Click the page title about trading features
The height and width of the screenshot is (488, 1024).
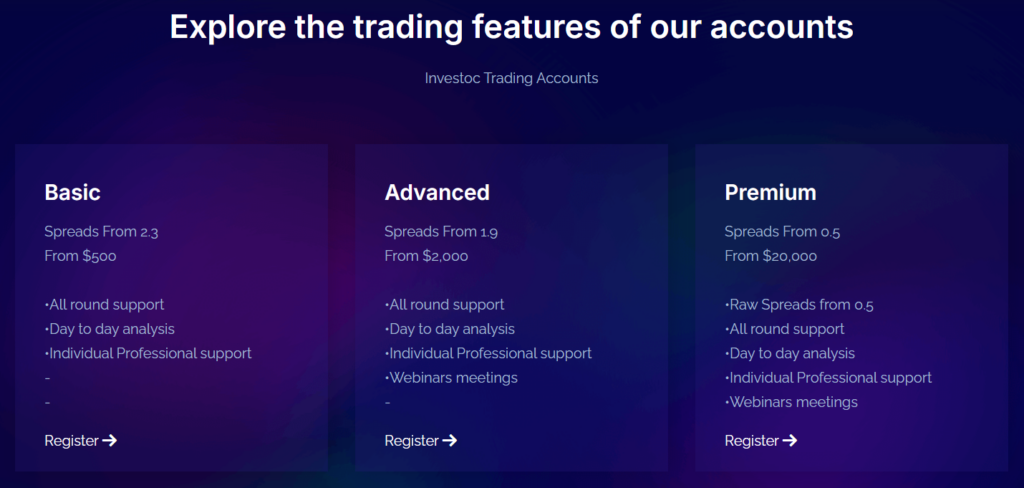tap(511, 27)
